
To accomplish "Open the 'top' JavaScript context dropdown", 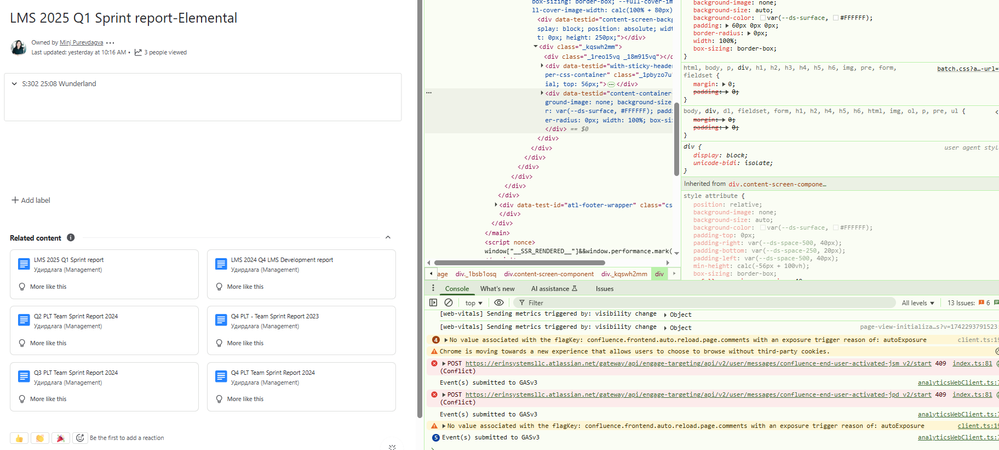I will [474, 302].
